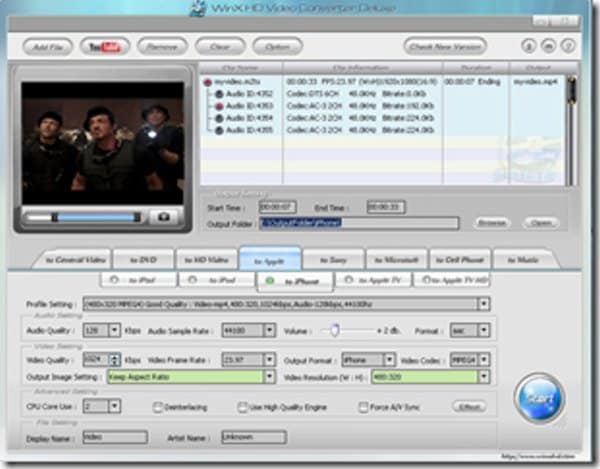Click the Output Folder path field
The image size is (600, 469).
359,223
